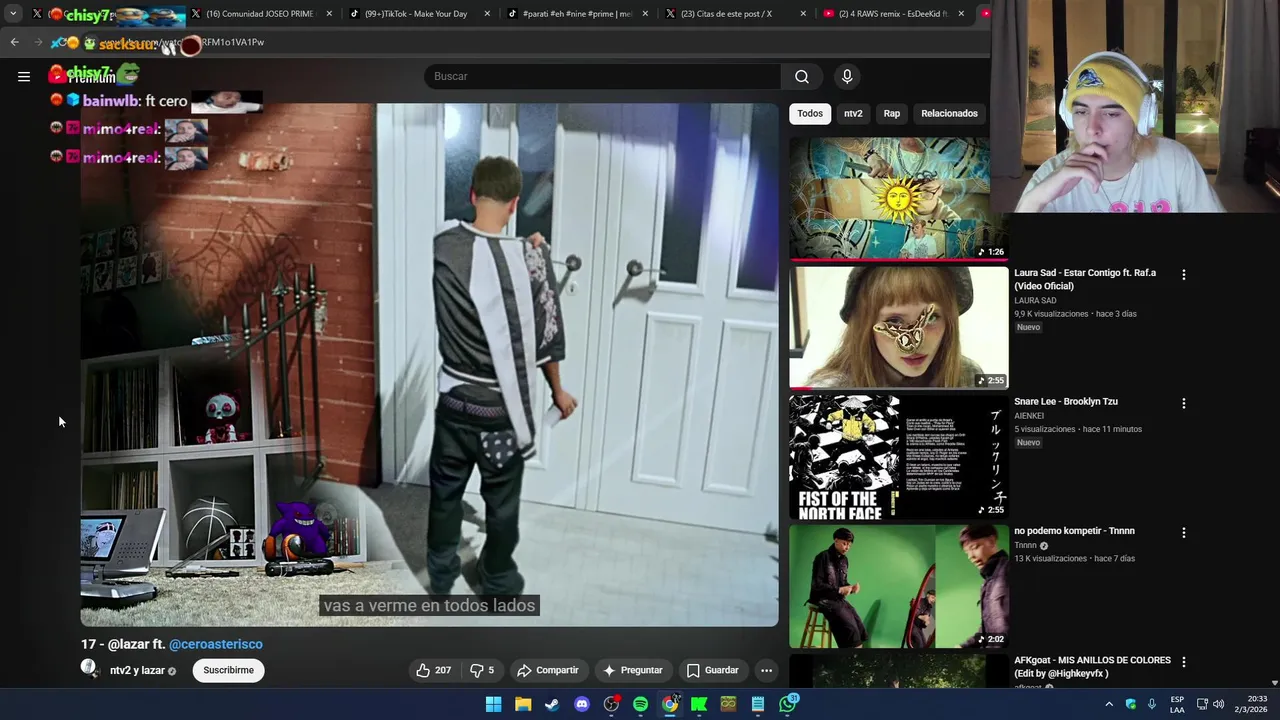Open ESP LAA input language switcher

(1177, 704)
